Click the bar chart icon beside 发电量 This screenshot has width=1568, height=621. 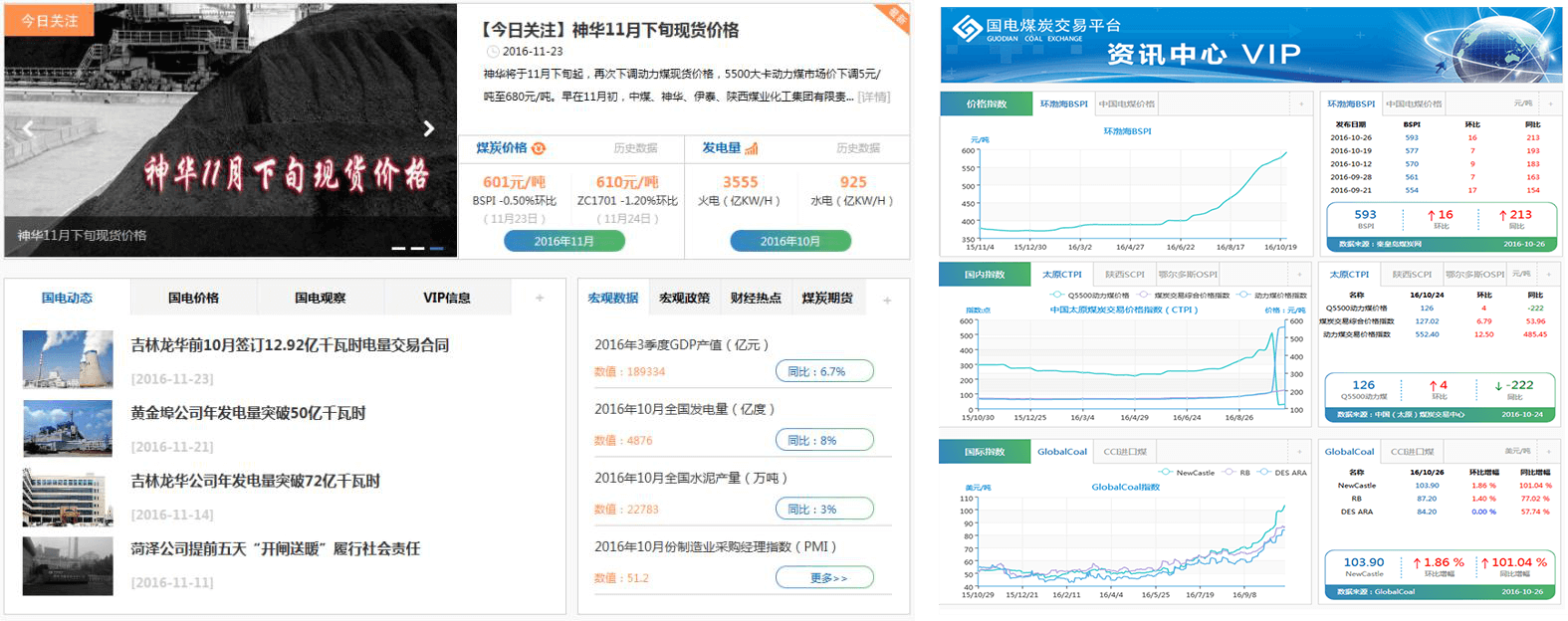(x=752, y=148)
